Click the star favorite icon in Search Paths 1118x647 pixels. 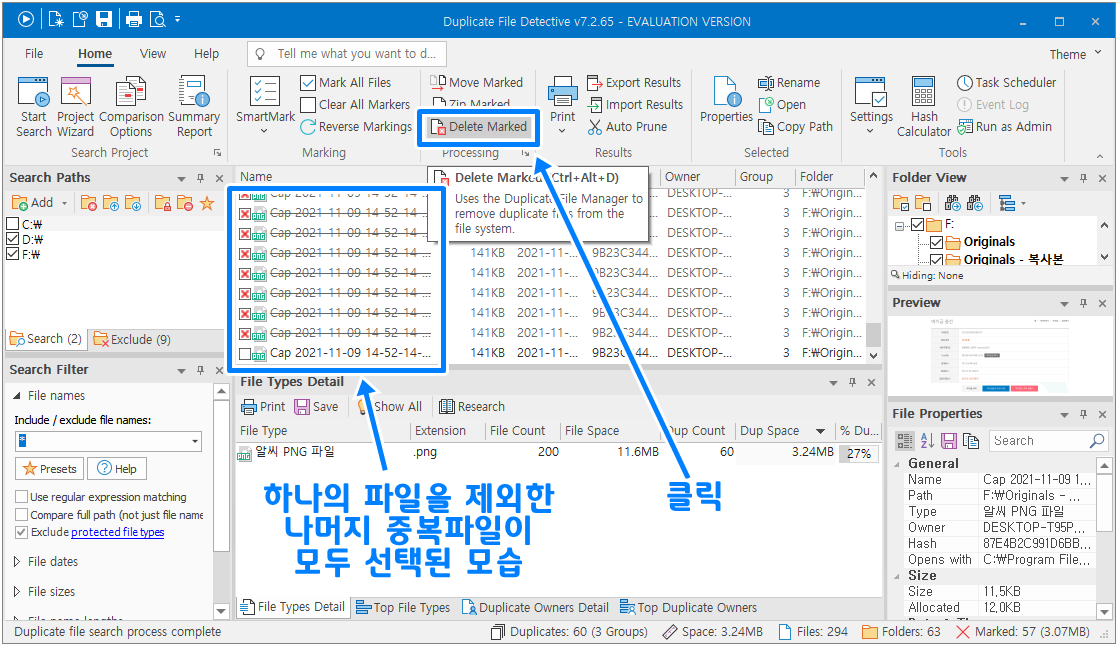207,203
